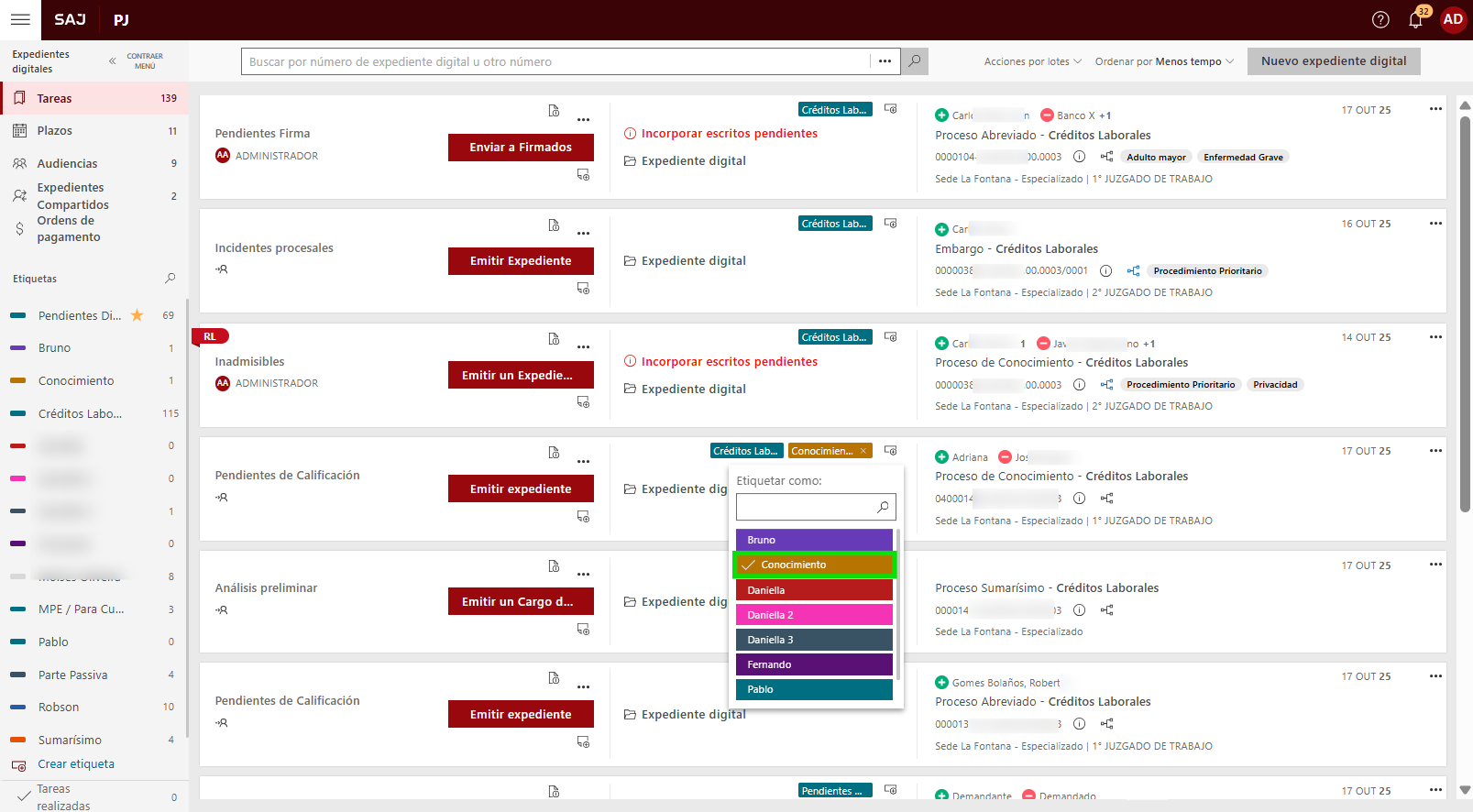Remove the Conocimien... tag using its x
Viewport: 1473px width, 812px height.
pos(863,451)
